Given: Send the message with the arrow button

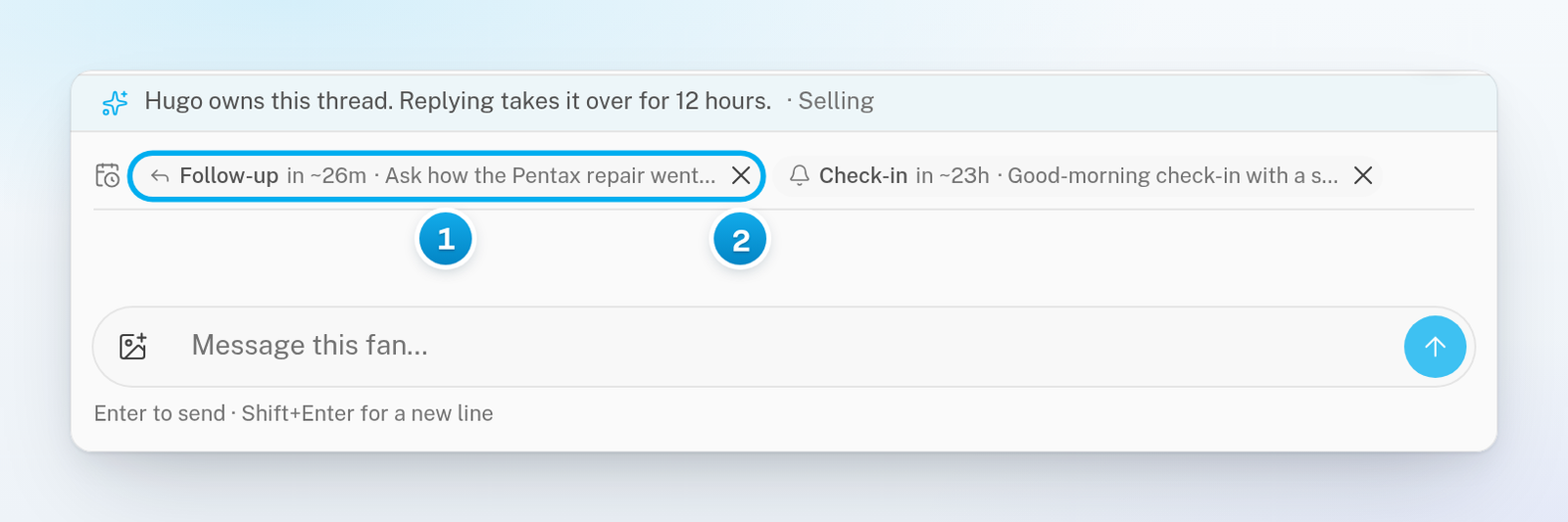Looking at the screenshot, I should 1435,346.
